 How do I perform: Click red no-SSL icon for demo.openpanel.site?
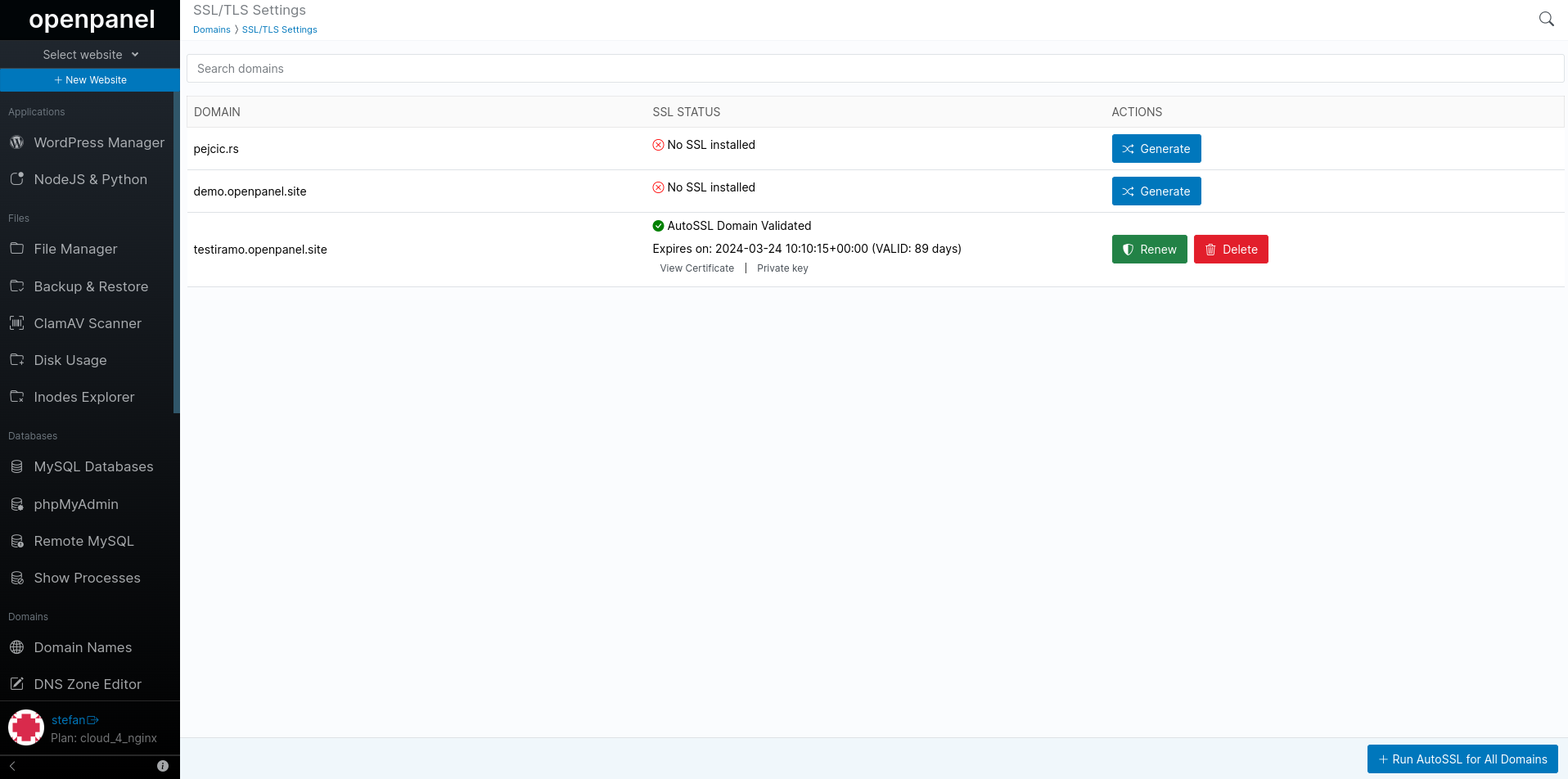click(x=658, y=187)
